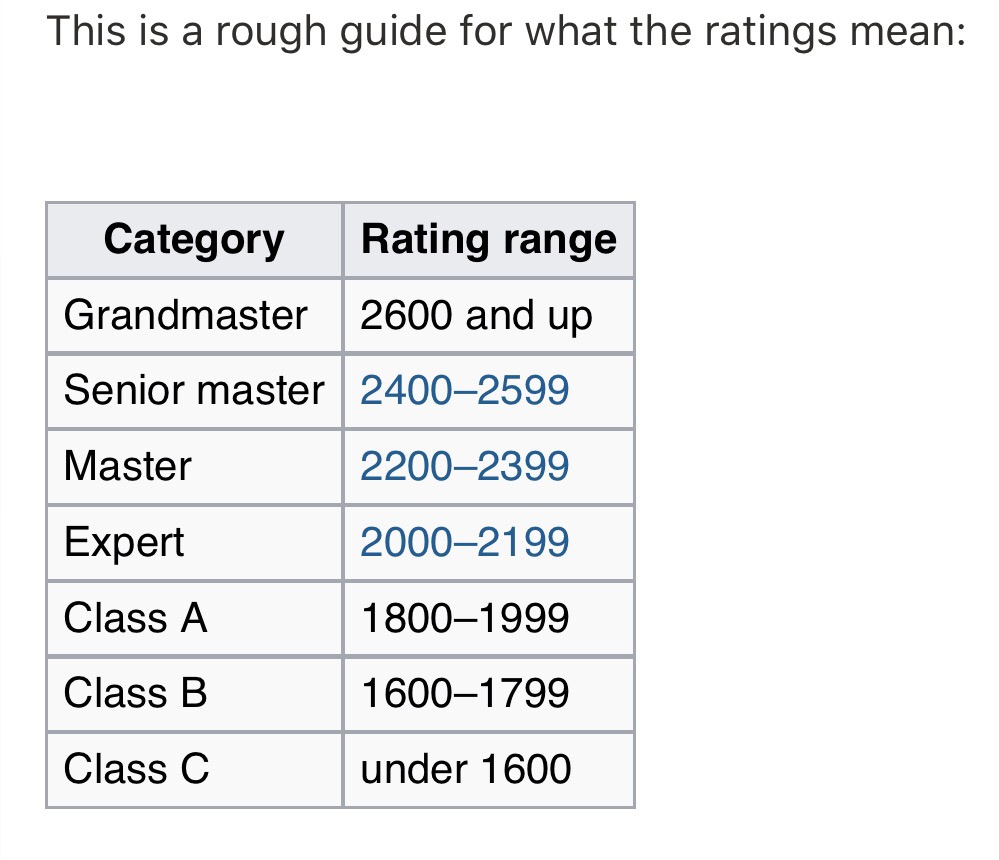Select the Senior master category cell
Image resolution: width=999 pixels, height=860 pixels.
coord(194,391)
